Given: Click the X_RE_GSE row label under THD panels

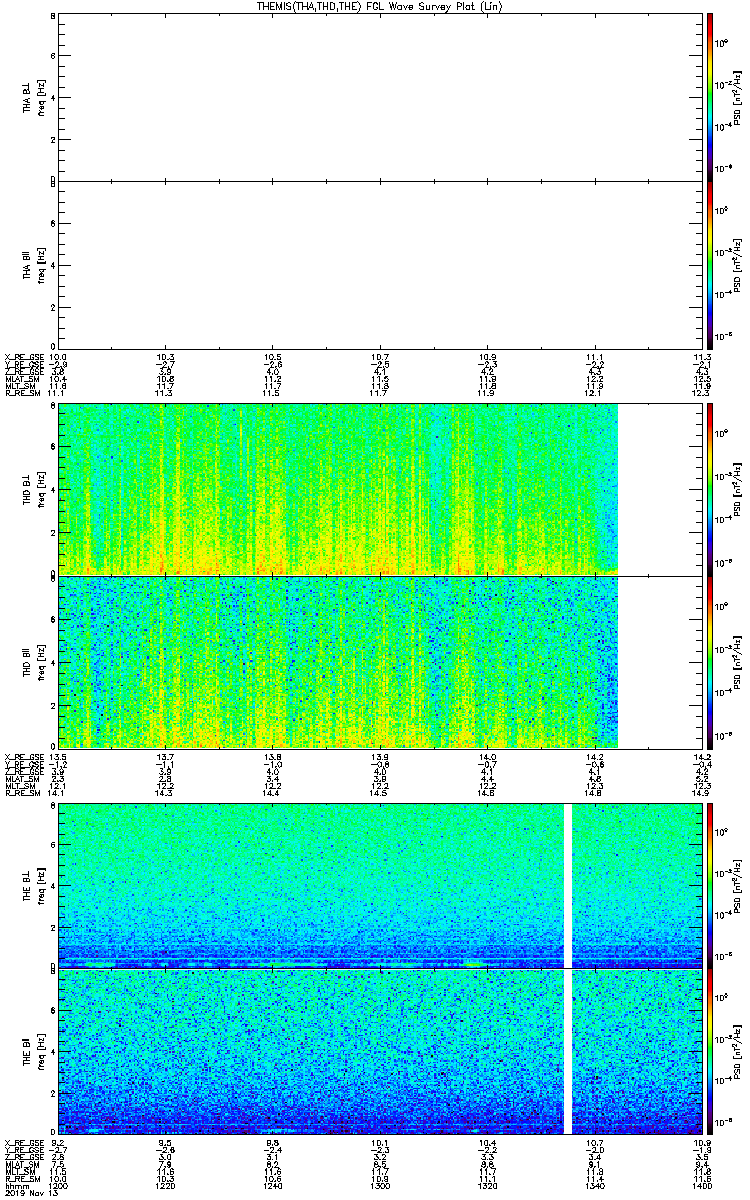Looking at the screenshot, I should point(23,757).
